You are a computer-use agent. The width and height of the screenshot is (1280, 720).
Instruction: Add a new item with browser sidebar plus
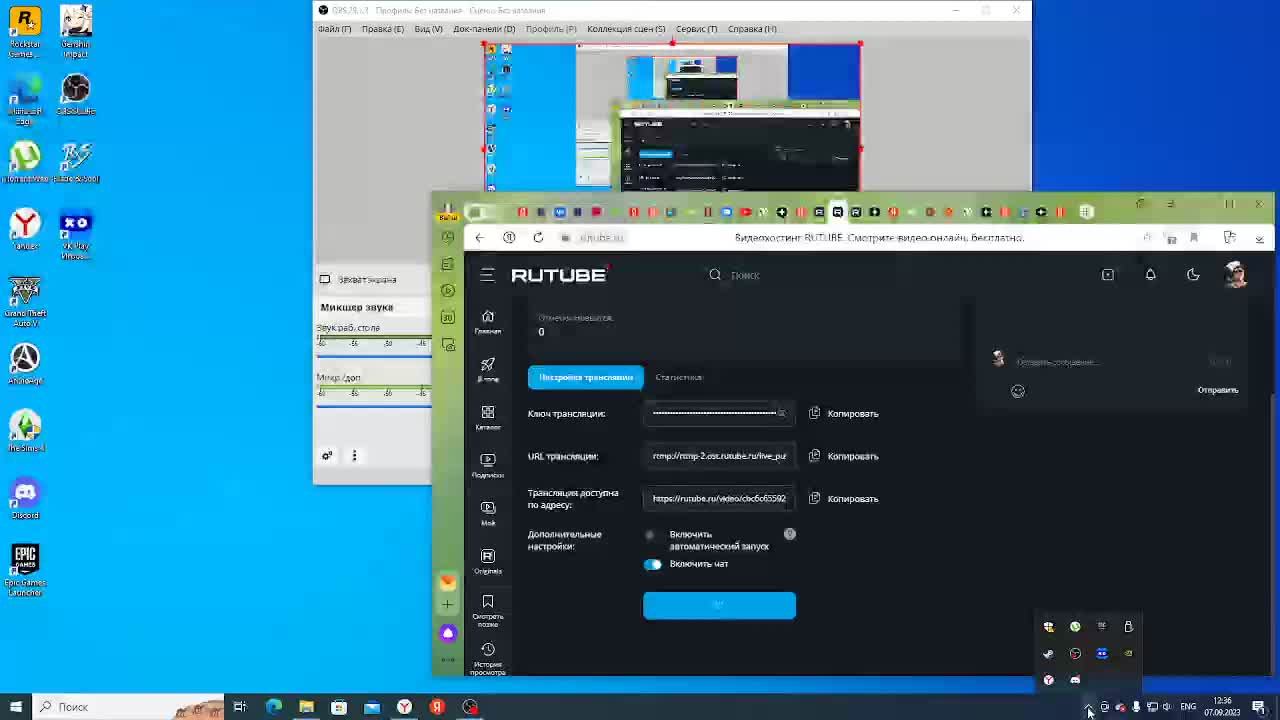pyautogui.click(x=448, y=606)
